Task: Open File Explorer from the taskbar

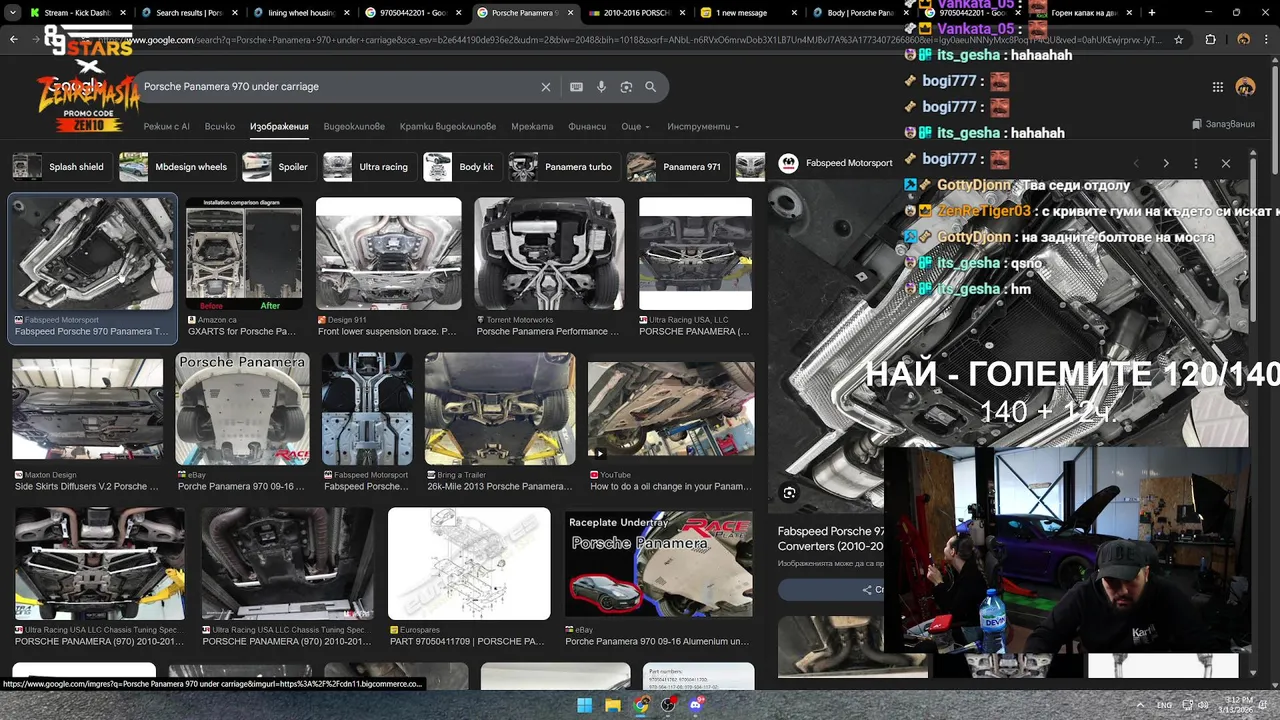Action: [613, 705]
